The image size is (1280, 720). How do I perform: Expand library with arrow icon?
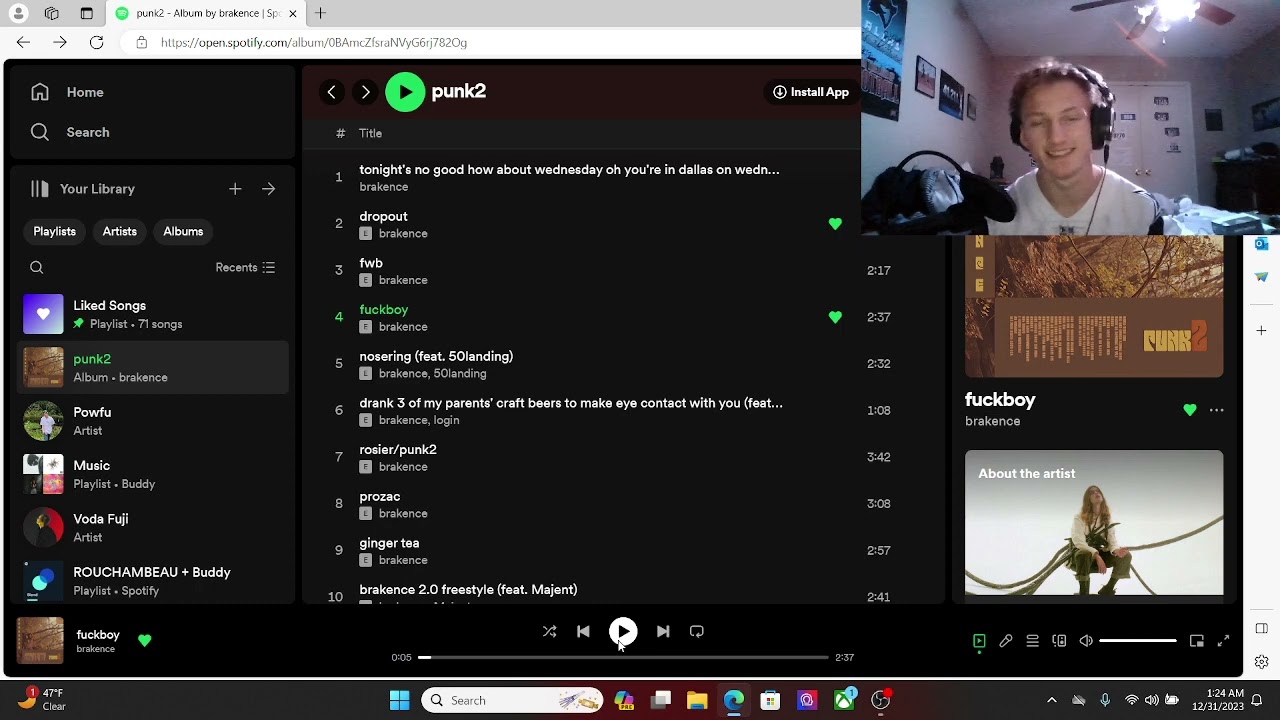tap(268, 189)
